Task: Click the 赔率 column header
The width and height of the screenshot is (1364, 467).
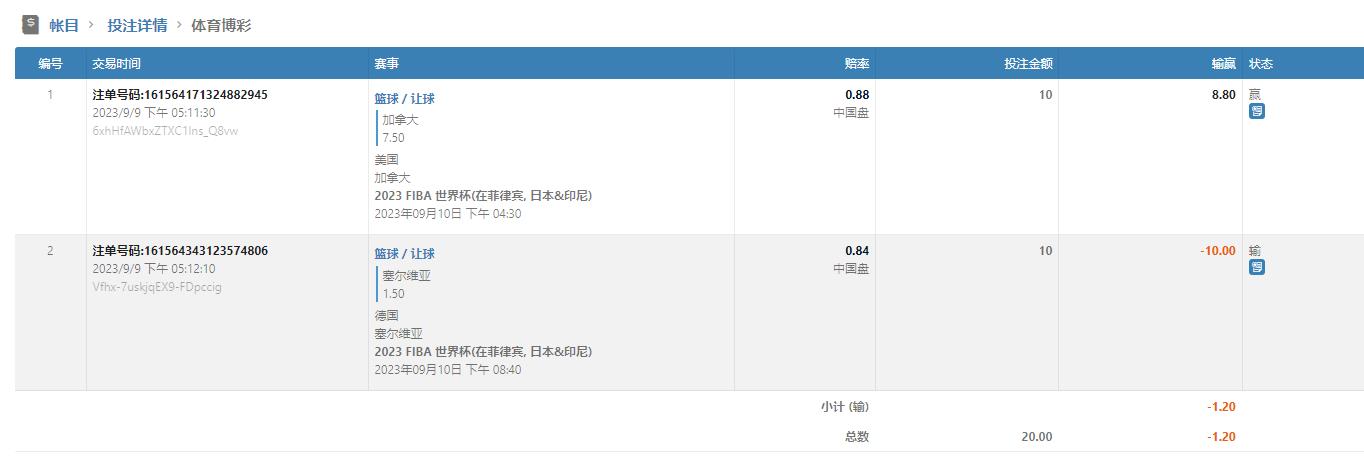Action: (x=857, y=63)
